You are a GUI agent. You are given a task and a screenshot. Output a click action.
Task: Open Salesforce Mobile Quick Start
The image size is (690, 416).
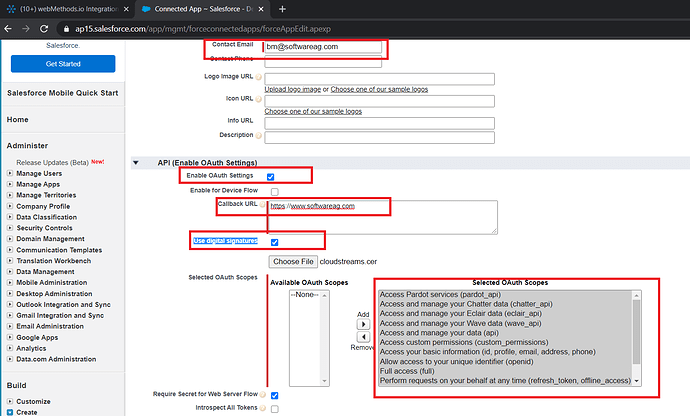click(62, 93)
